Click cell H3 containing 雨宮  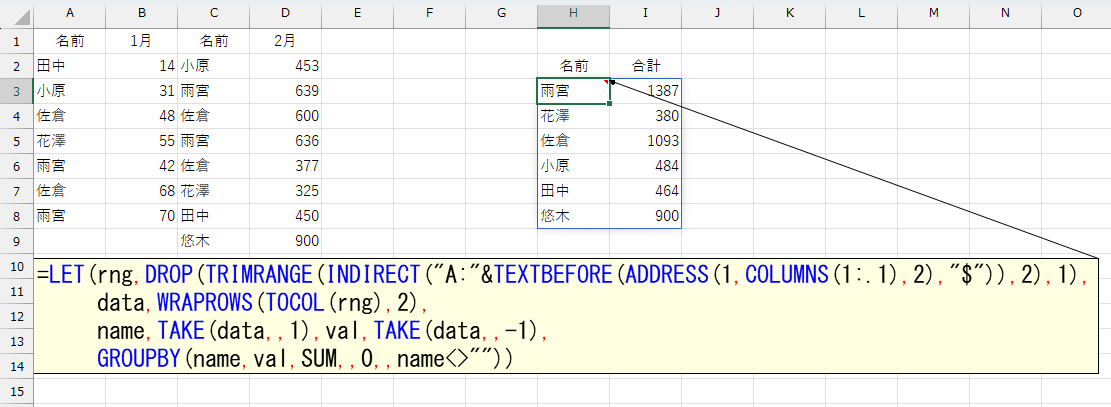(x=572, y=91)
